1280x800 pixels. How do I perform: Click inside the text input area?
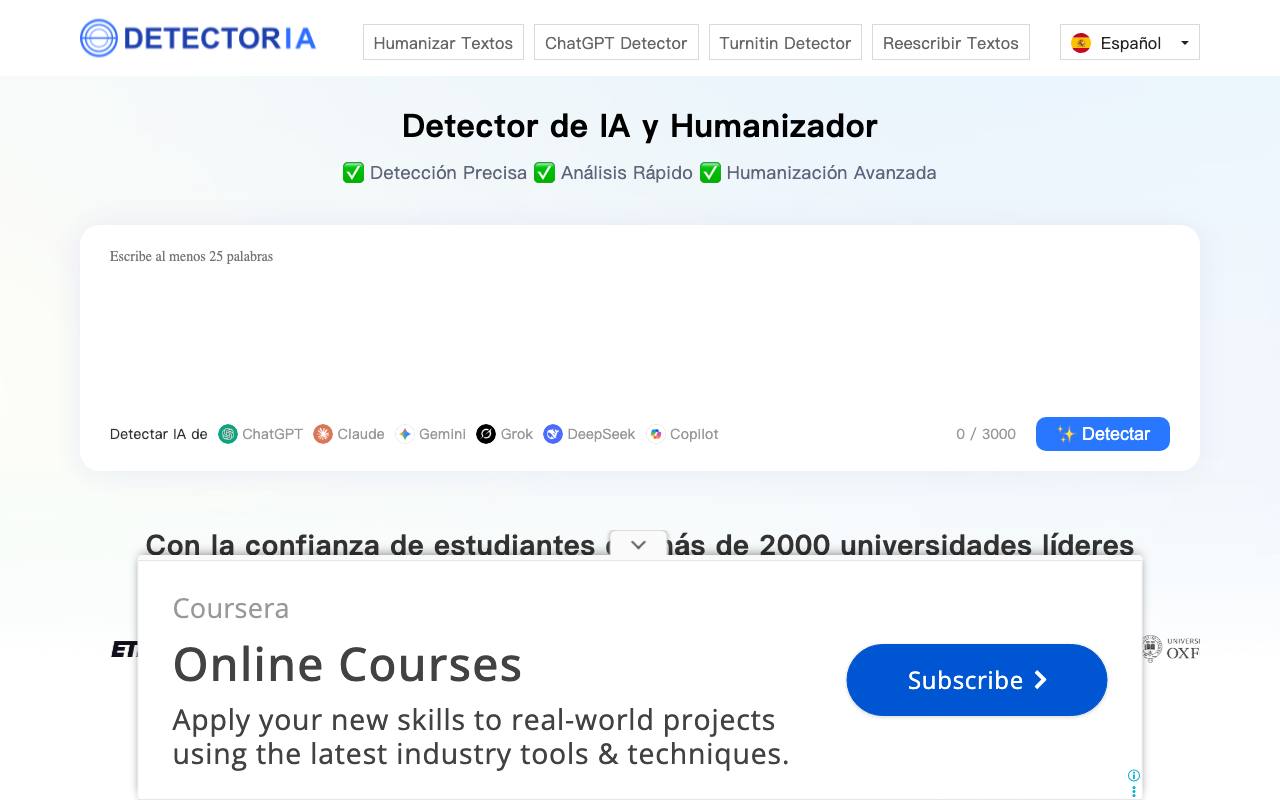coord(640,320)
